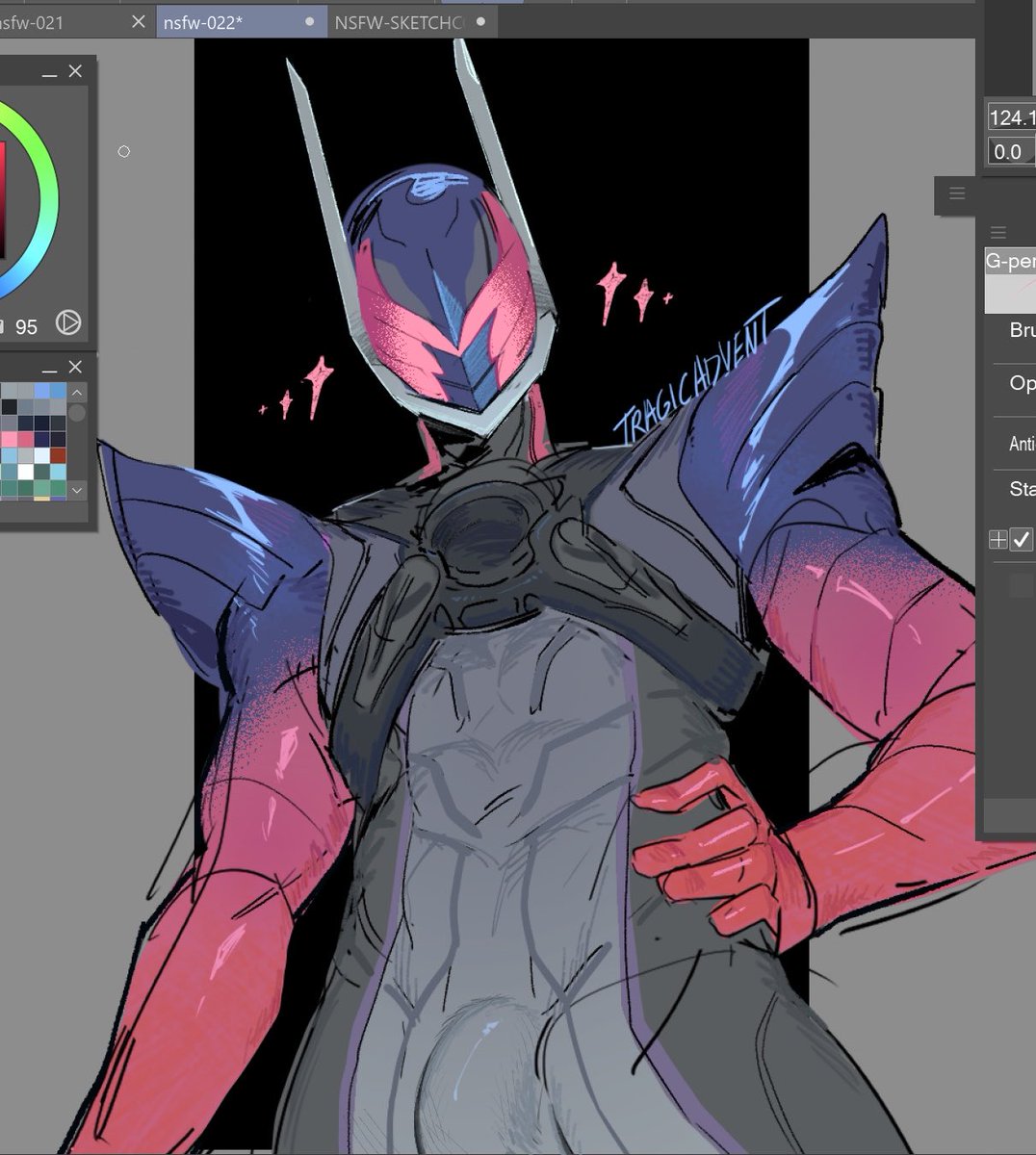The height and width of the screenshot is (1155, 1036).
Task: Edit the 124.1 value field
Action: click(x=1011, y=117)
